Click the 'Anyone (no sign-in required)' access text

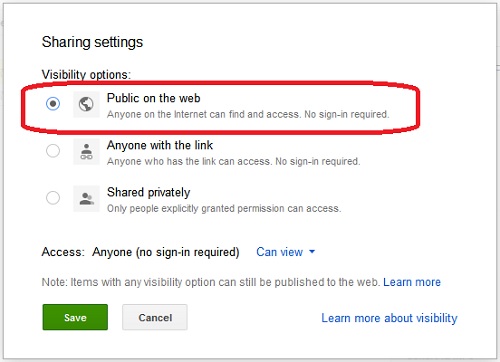click(166, 252)
